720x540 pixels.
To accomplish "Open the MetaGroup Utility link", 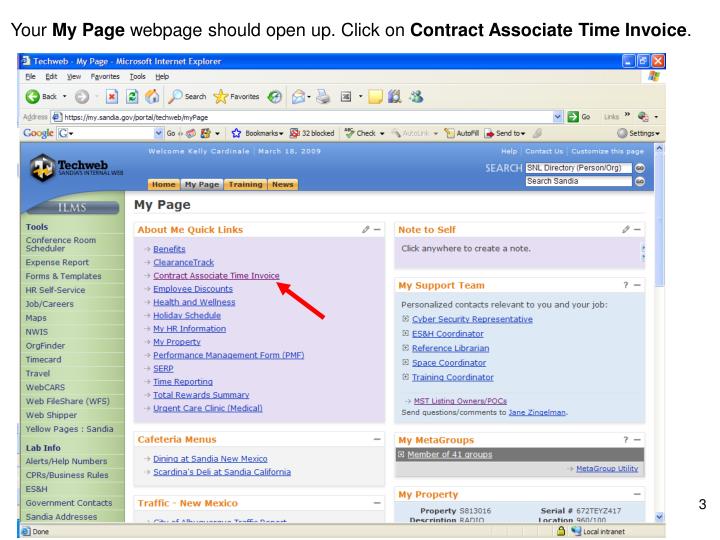I will coord(607,468).
